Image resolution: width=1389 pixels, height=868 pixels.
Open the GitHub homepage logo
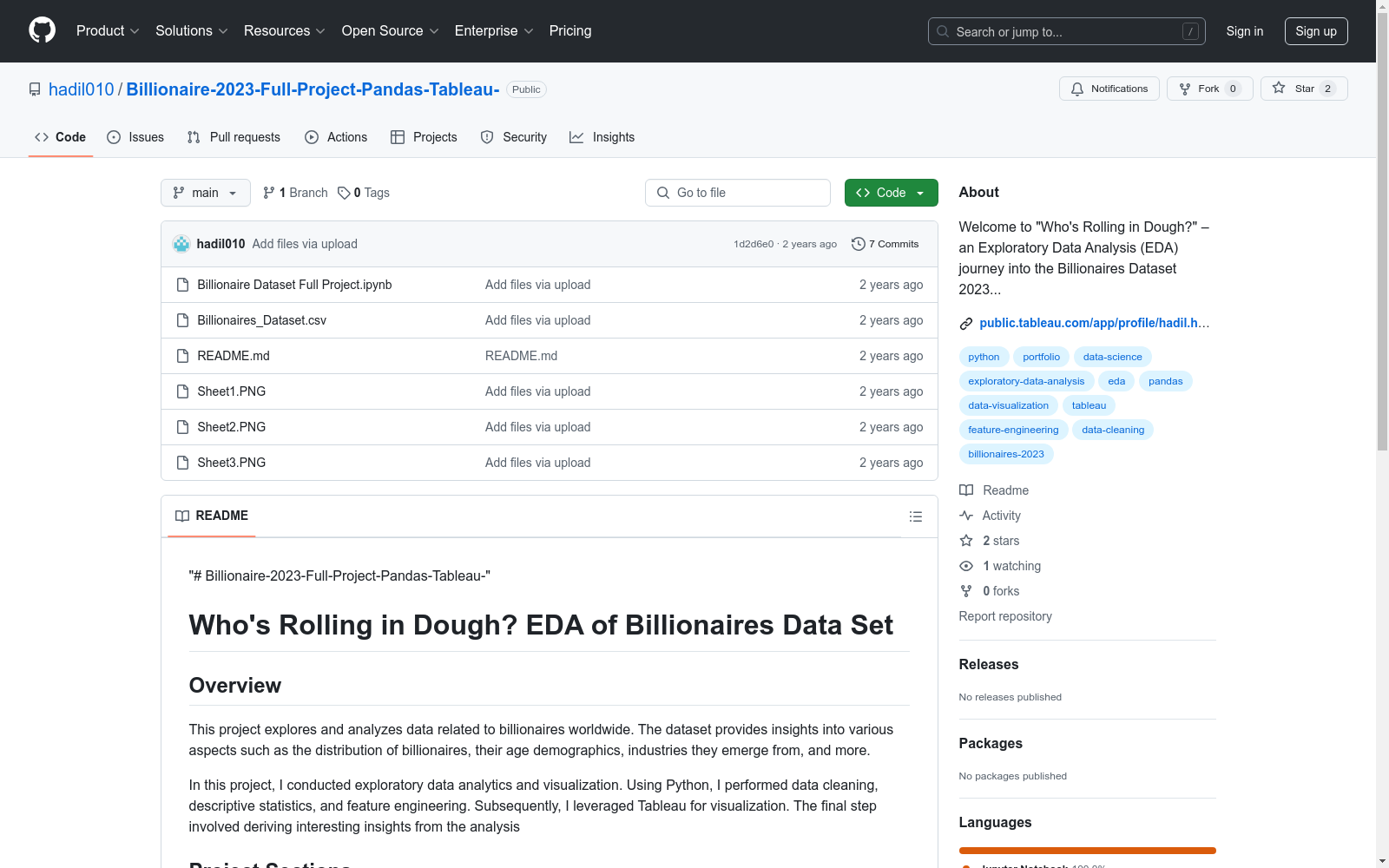point(42,30)
